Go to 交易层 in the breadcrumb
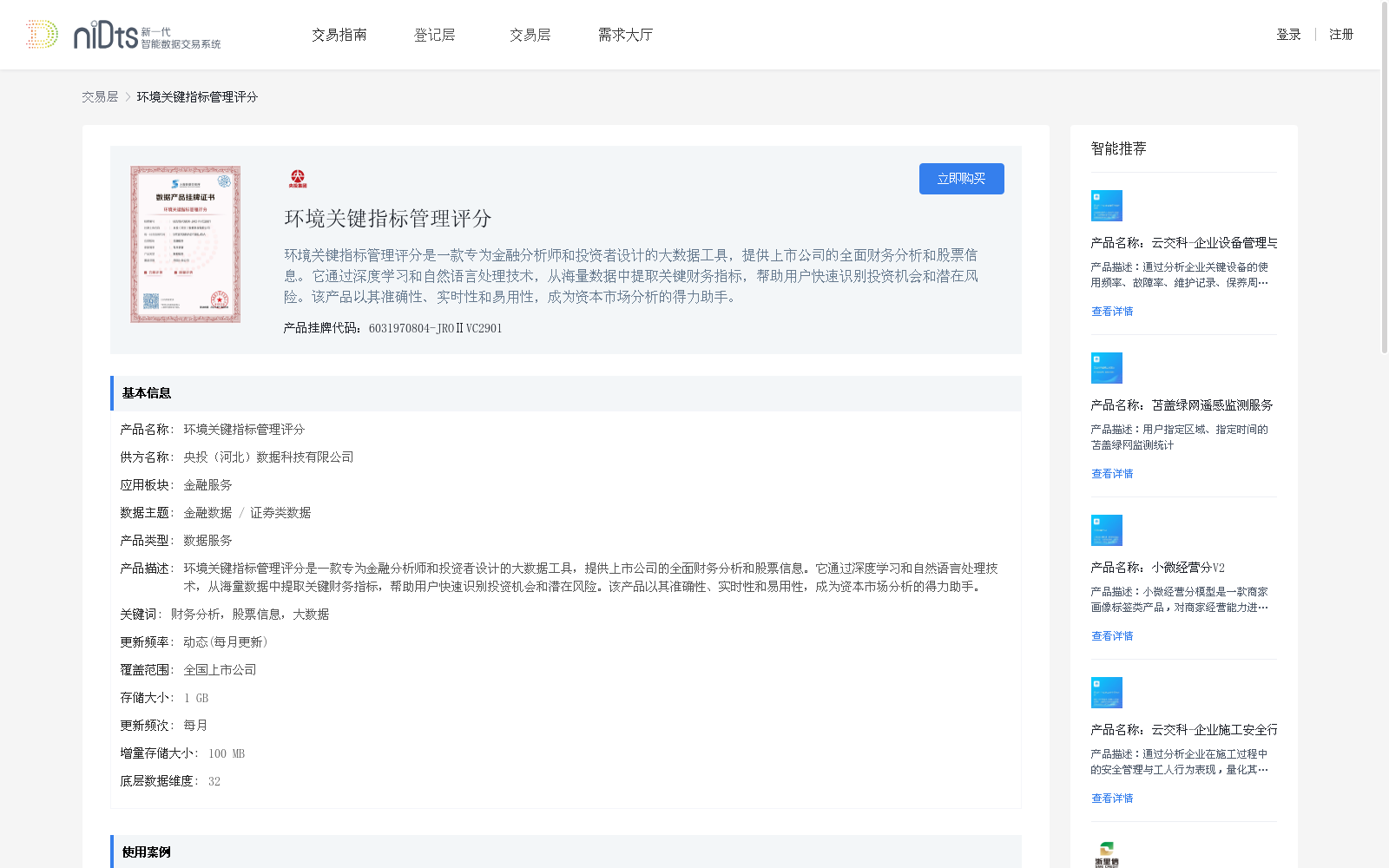 (100, 97)
